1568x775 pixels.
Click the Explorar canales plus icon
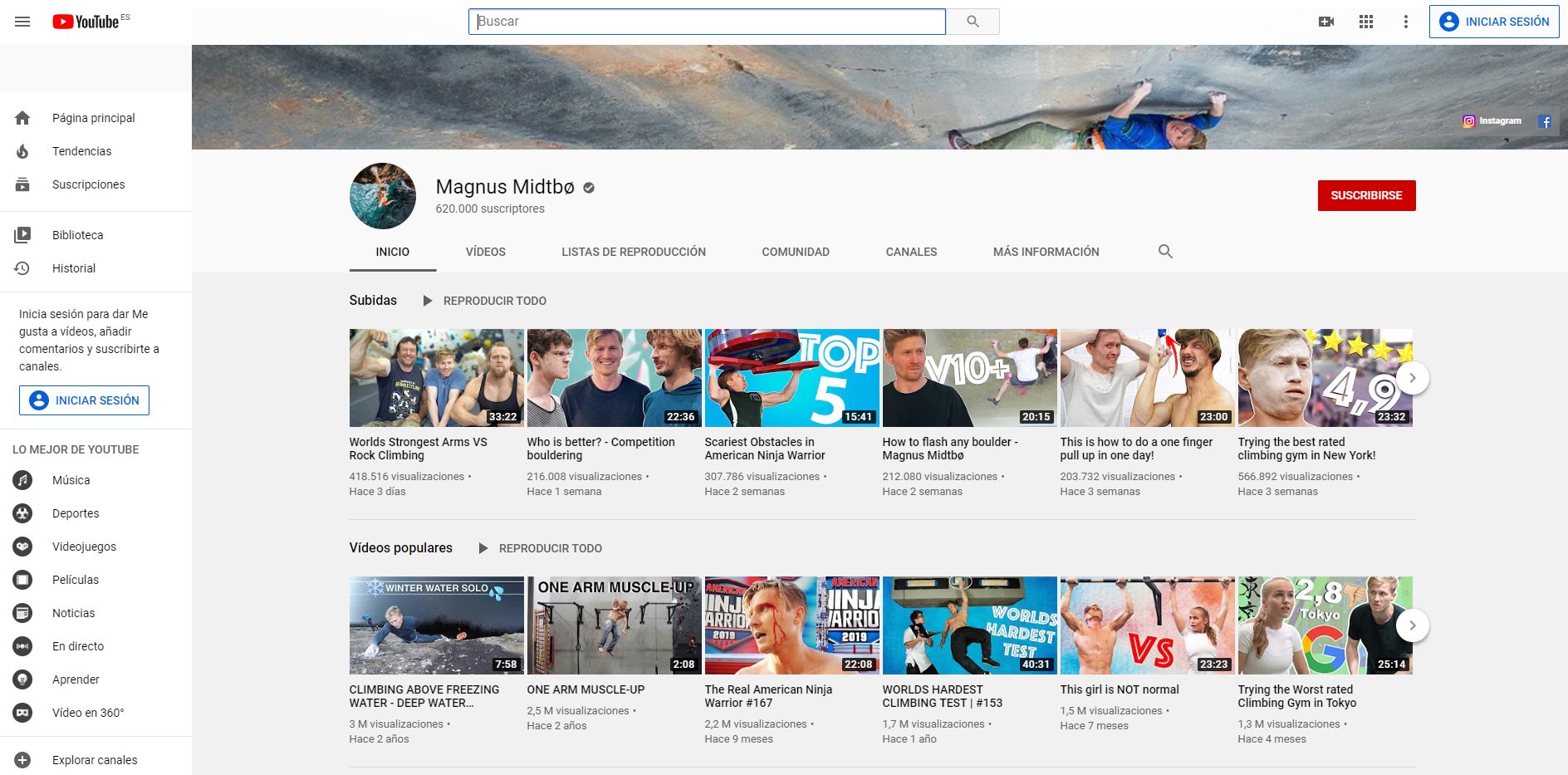22,760
